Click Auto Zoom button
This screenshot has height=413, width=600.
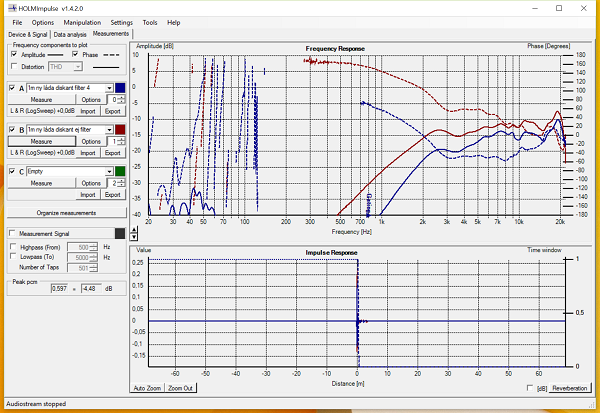click(x=147, y=388)
